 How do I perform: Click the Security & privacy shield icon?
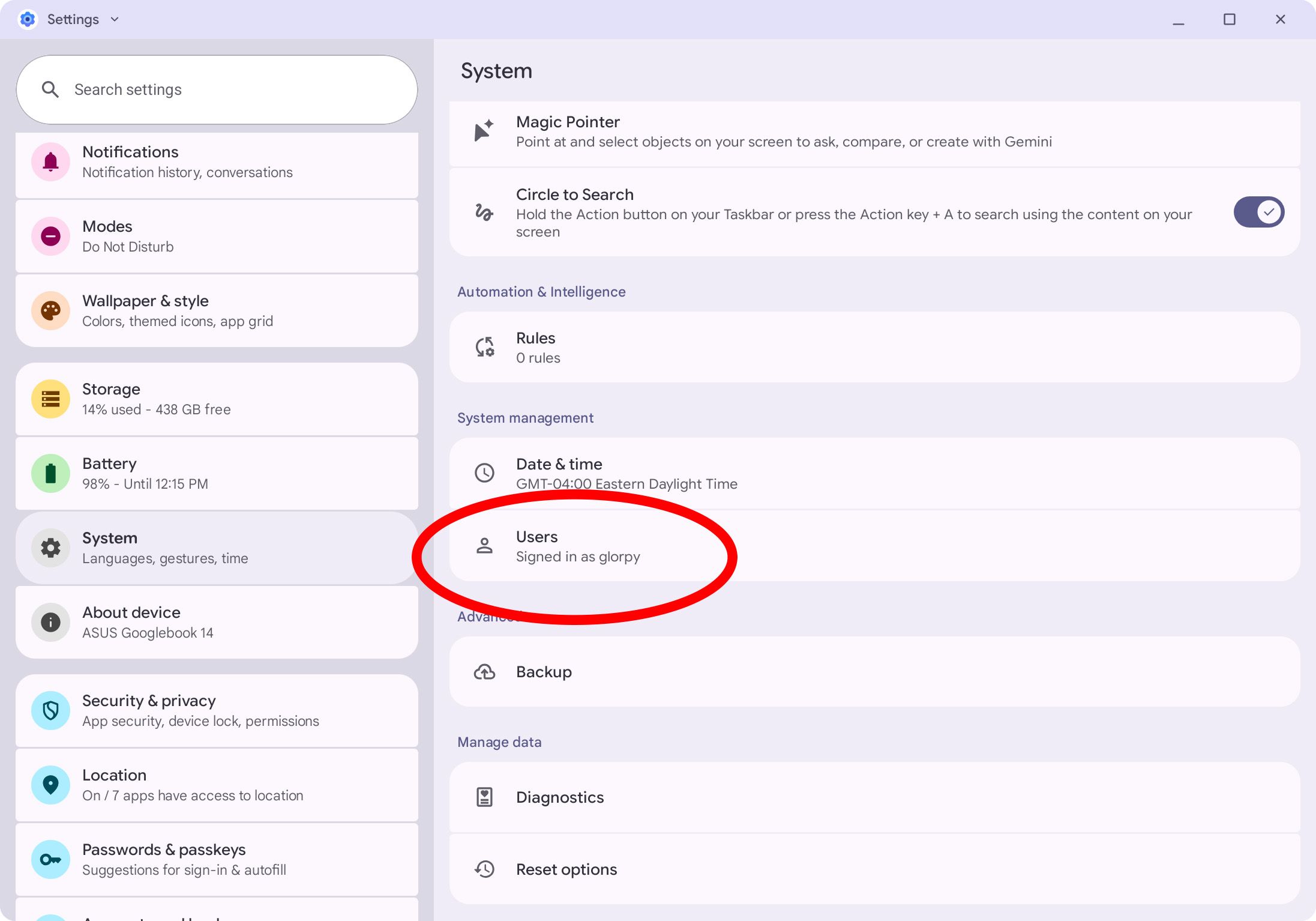[x=50, y=710]
